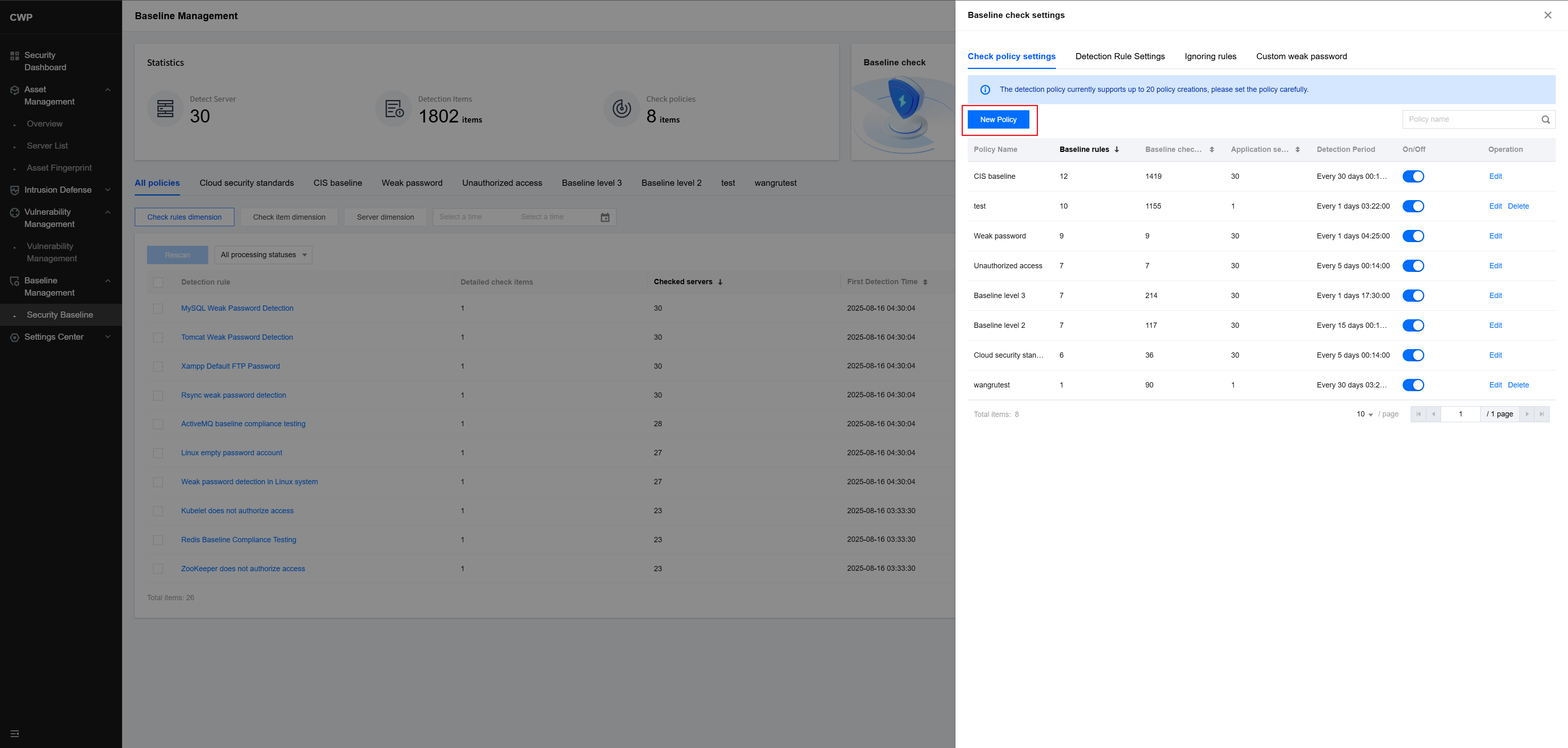Go to last page of policies
This screenshot has height=748, width=1568.
(1542, 414)
